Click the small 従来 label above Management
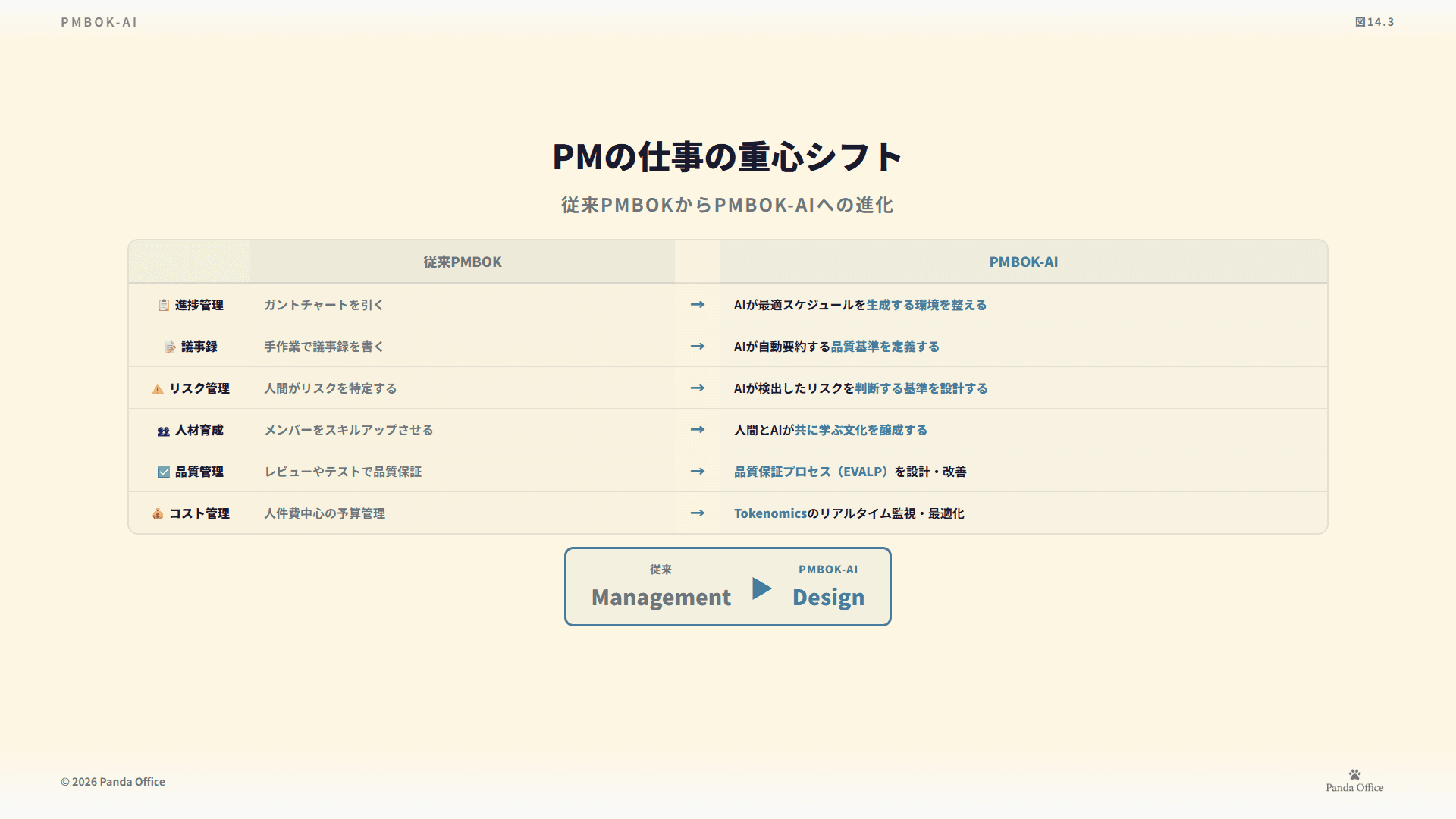Viewport: 1456px width, 819px height. pos(661,570)
